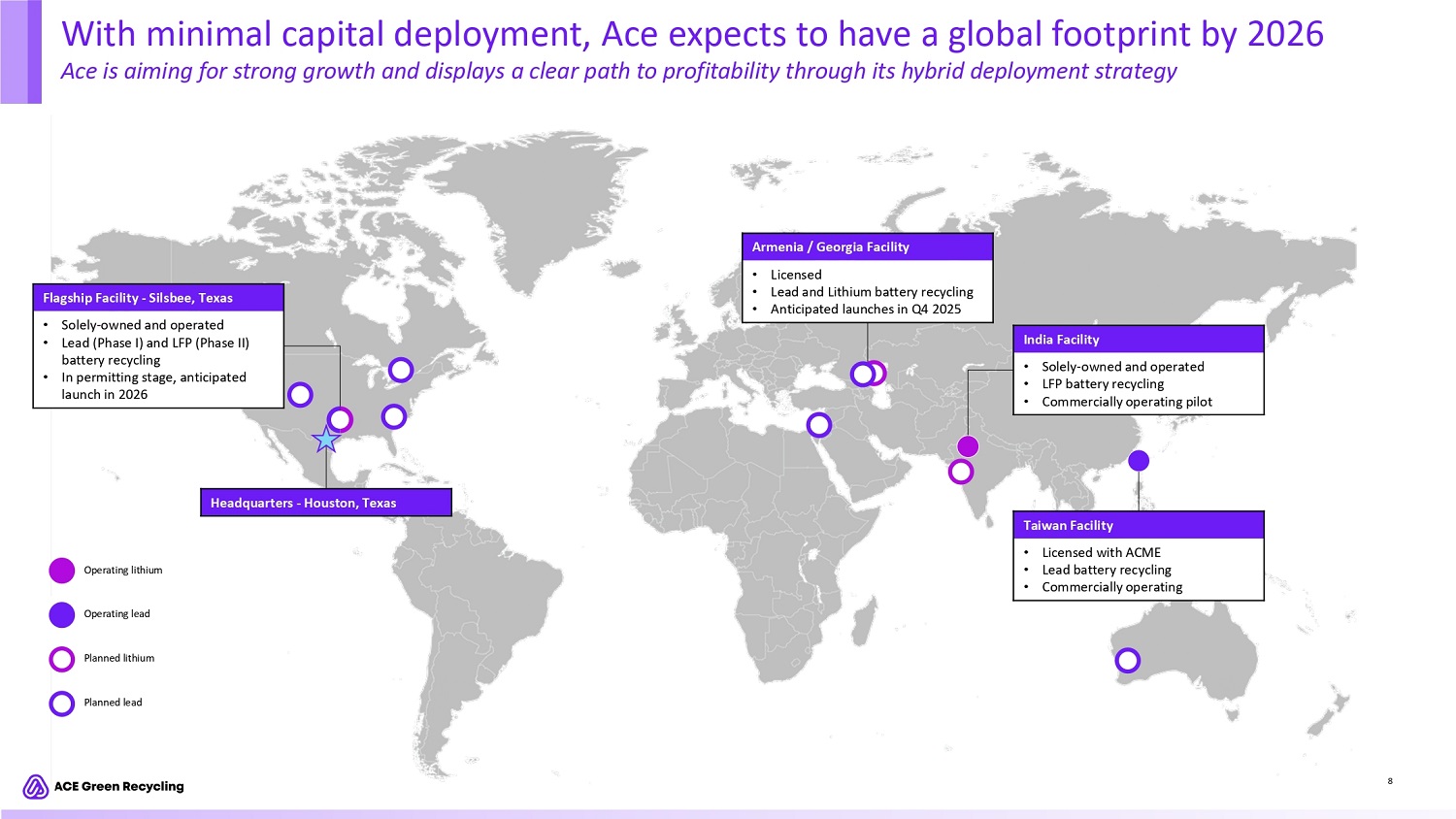Select the Operating lead legend dot
The image size is (1456, 819).
[62, 614]
